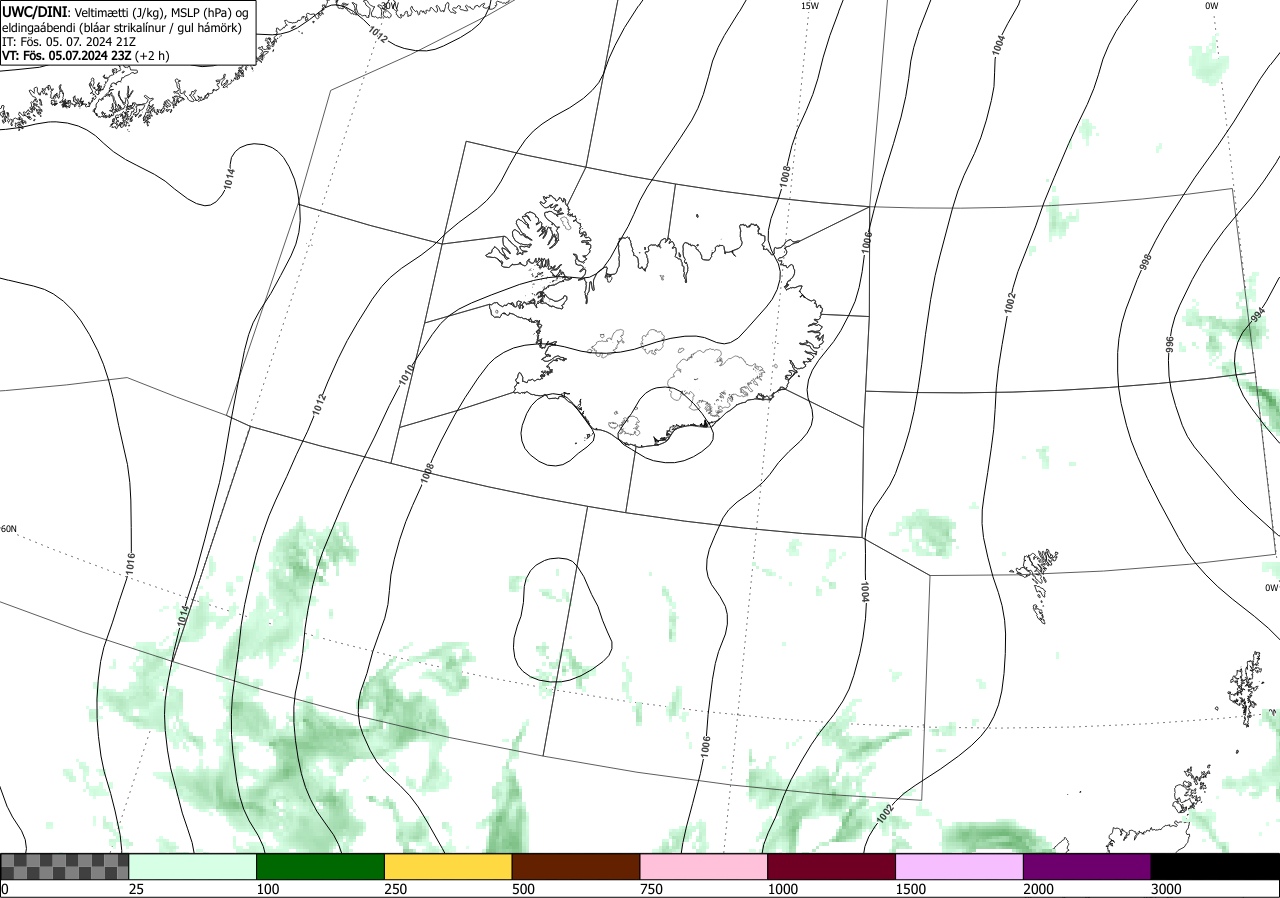Viewport: 1280px width, 898px height.
Task: Click the '998' isobar label
Action: (1145, 263)
